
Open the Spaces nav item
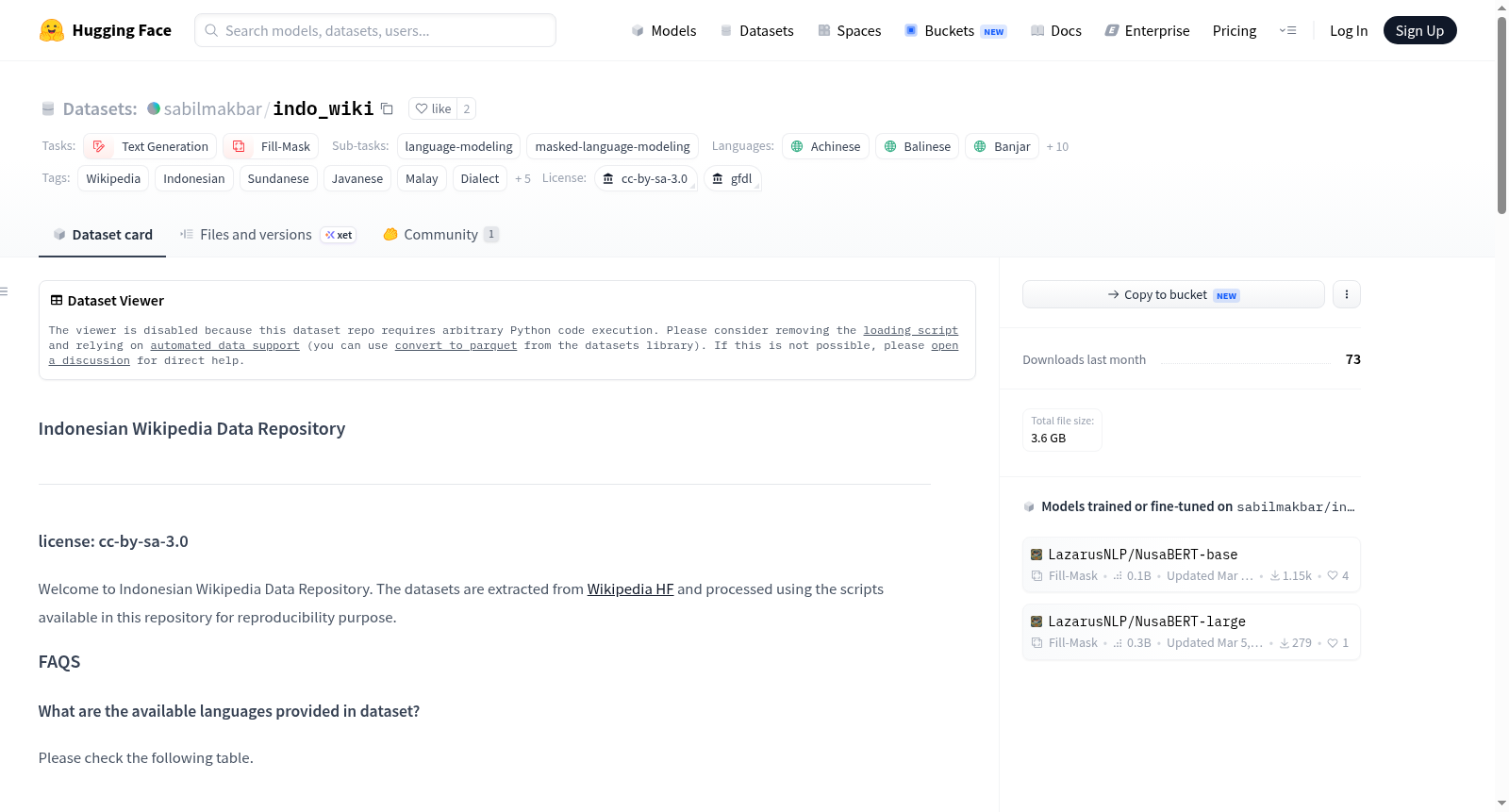click(x=849, y=30)
